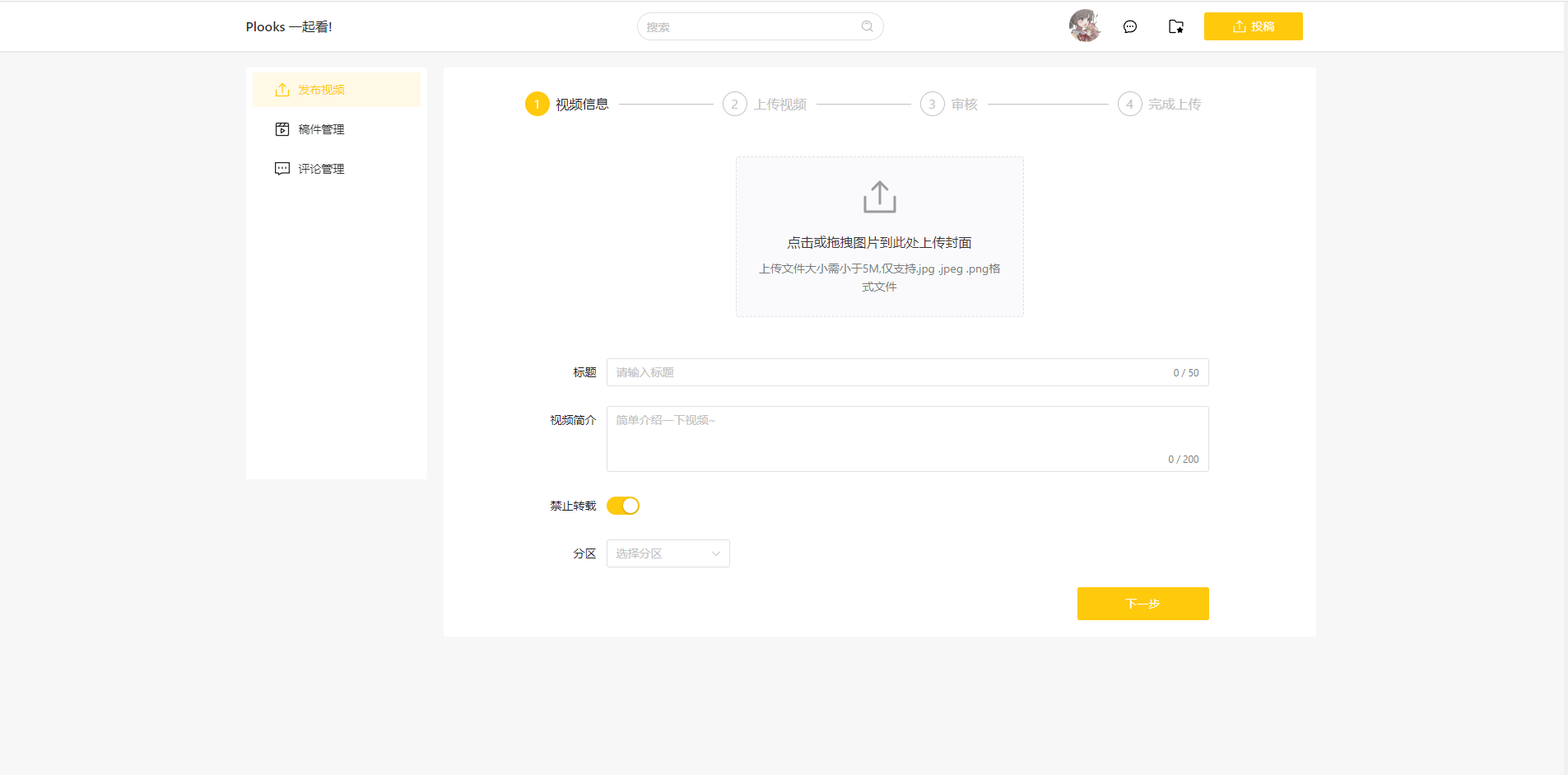
Task: Click the upload icon inside the 投稿 button
Action: pyautogui.click(x=1240, y=26)
